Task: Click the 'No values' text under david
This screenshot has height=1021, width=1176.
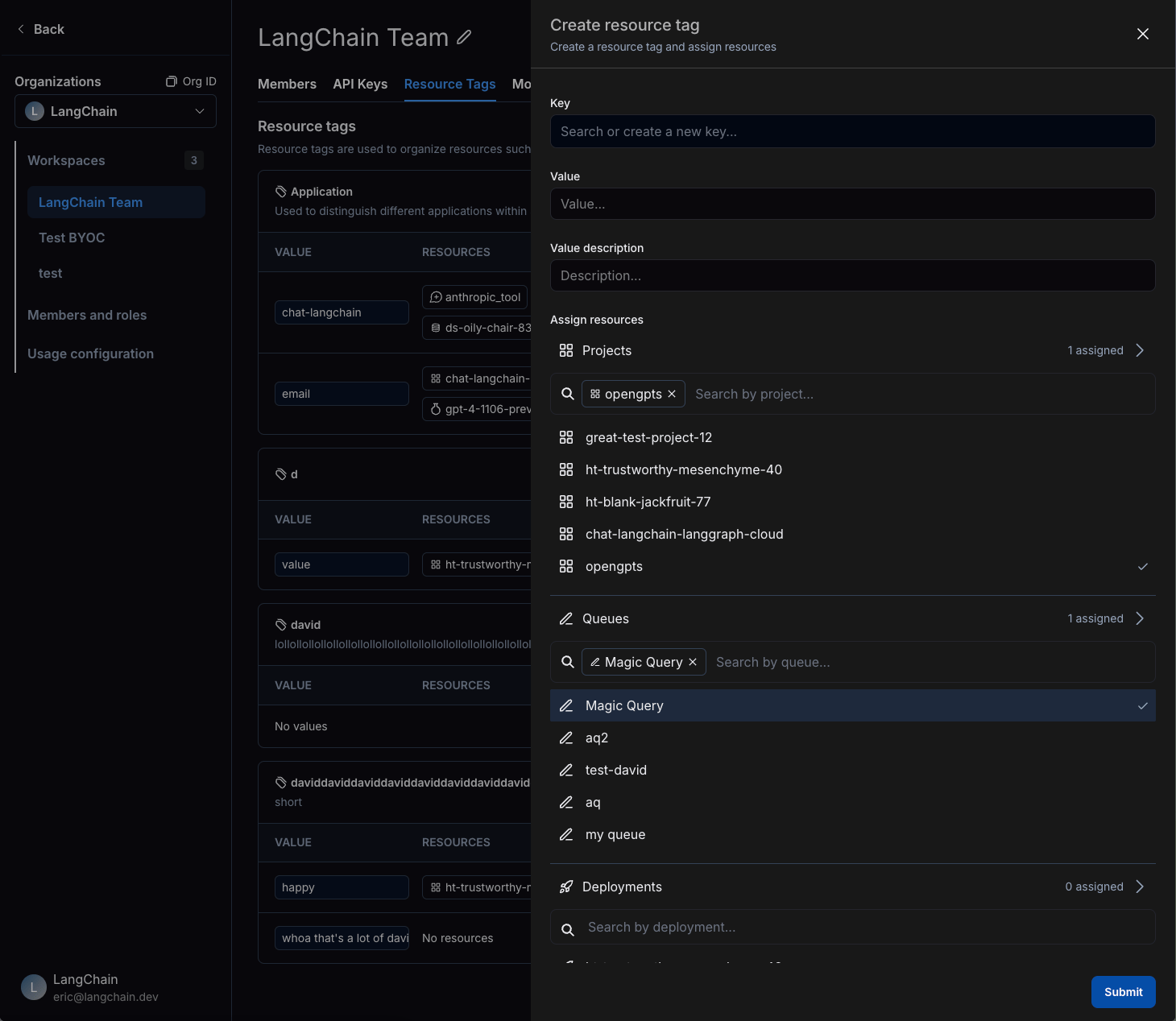Action: click(x=301, y=726)
